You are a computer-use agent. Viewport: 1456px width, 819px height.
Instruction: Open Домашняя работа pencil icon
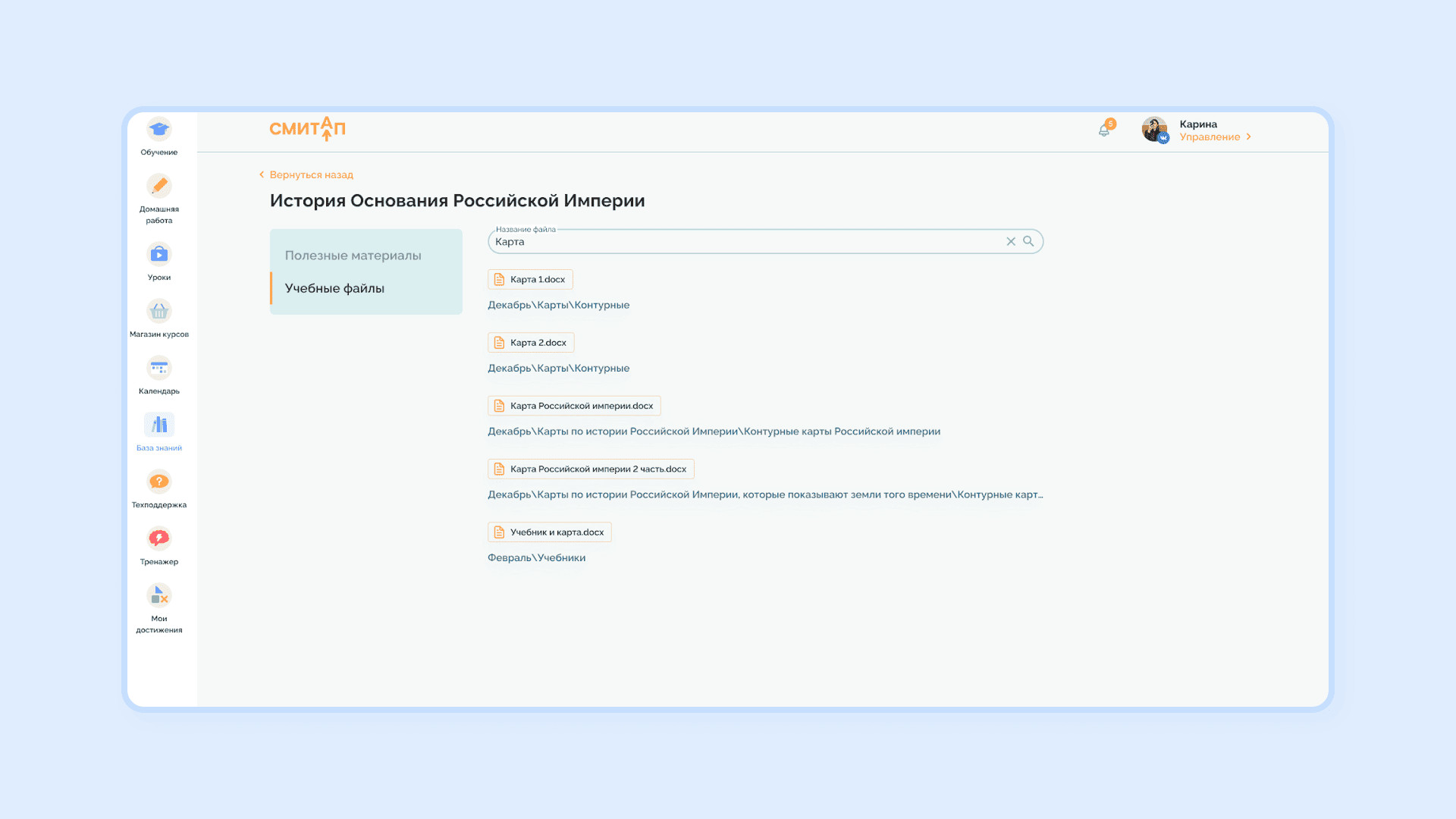(159, 187)
